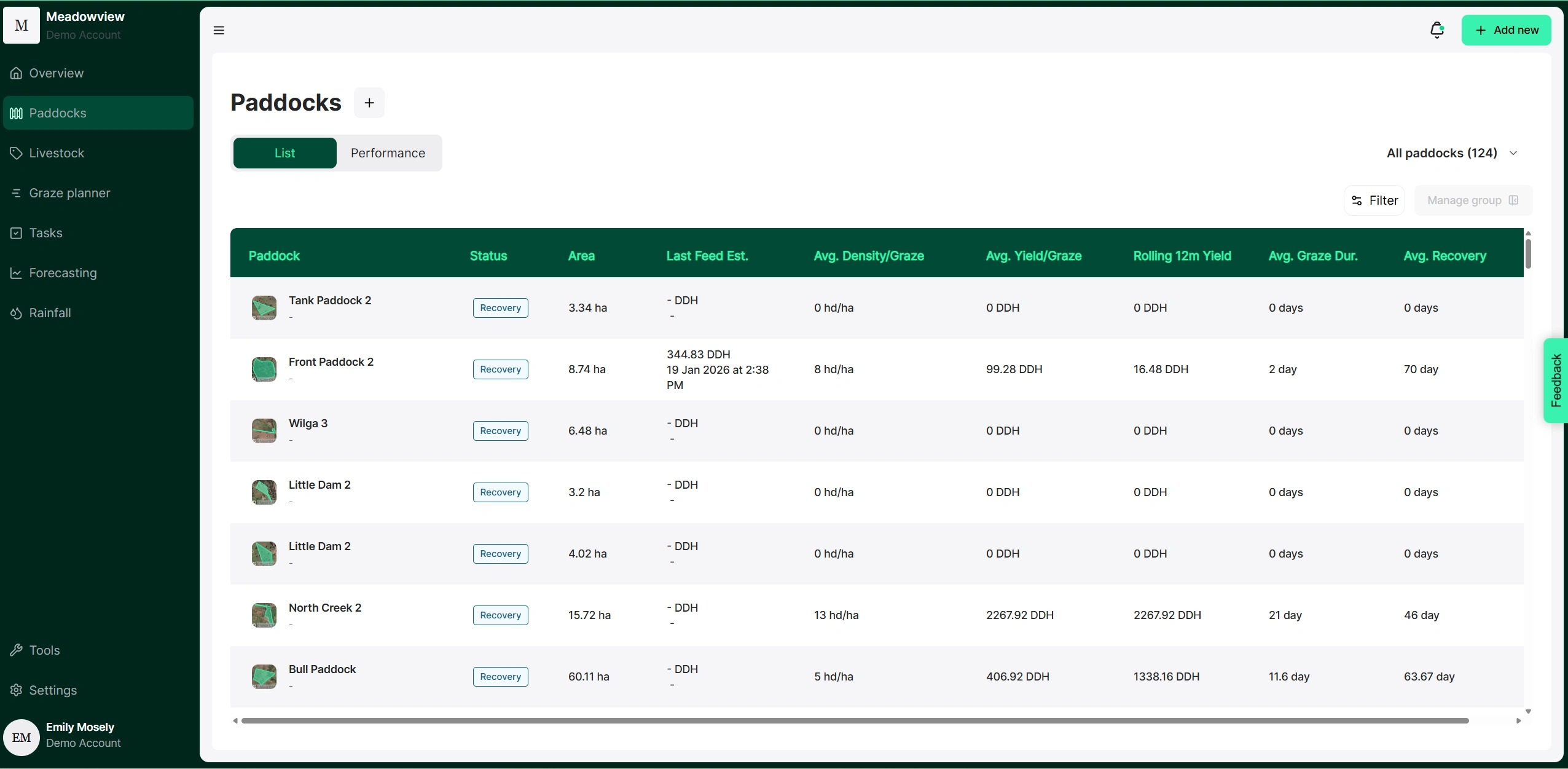1568x769 pixels.
Task: Open the Tools section
Action: click(x=44, y=650)
